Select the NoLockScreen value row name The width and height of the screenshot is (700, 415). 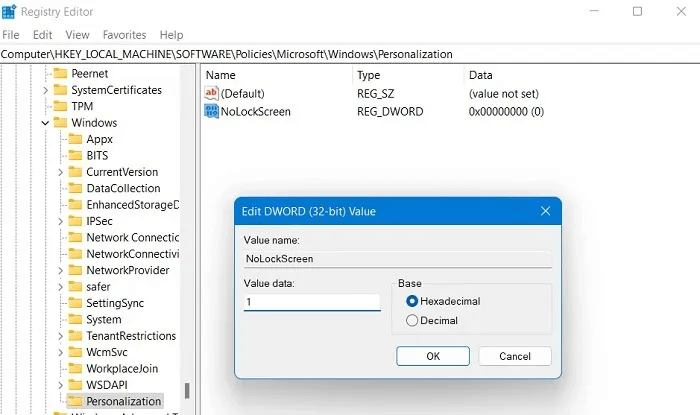(255, 112)
